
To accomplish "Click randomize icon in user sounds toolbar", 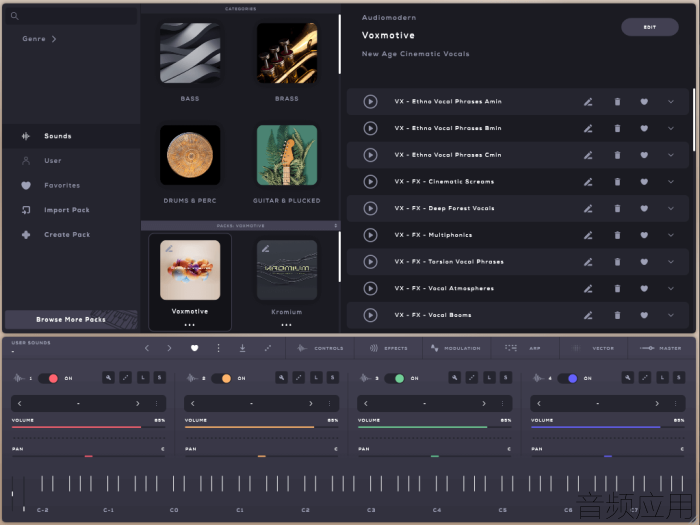I will coord(267,348).
